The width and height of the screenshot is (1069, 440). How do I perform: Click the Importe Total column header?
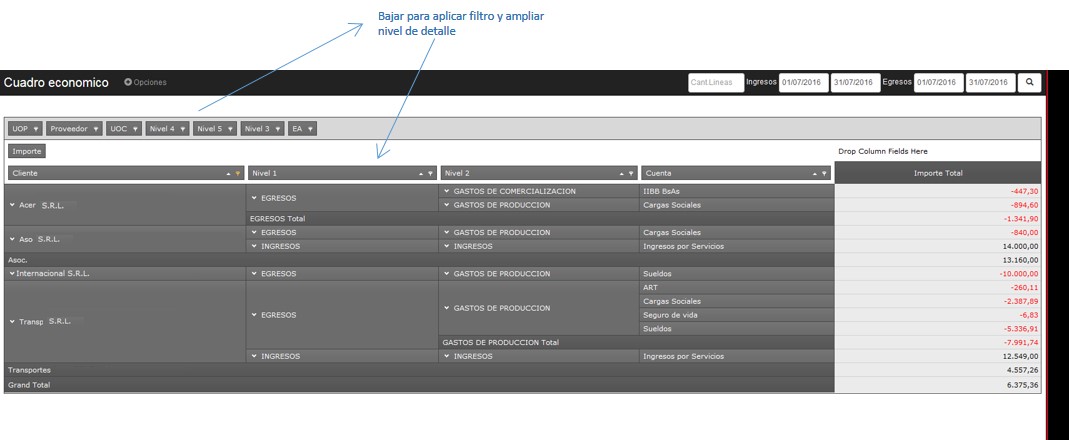937,173
